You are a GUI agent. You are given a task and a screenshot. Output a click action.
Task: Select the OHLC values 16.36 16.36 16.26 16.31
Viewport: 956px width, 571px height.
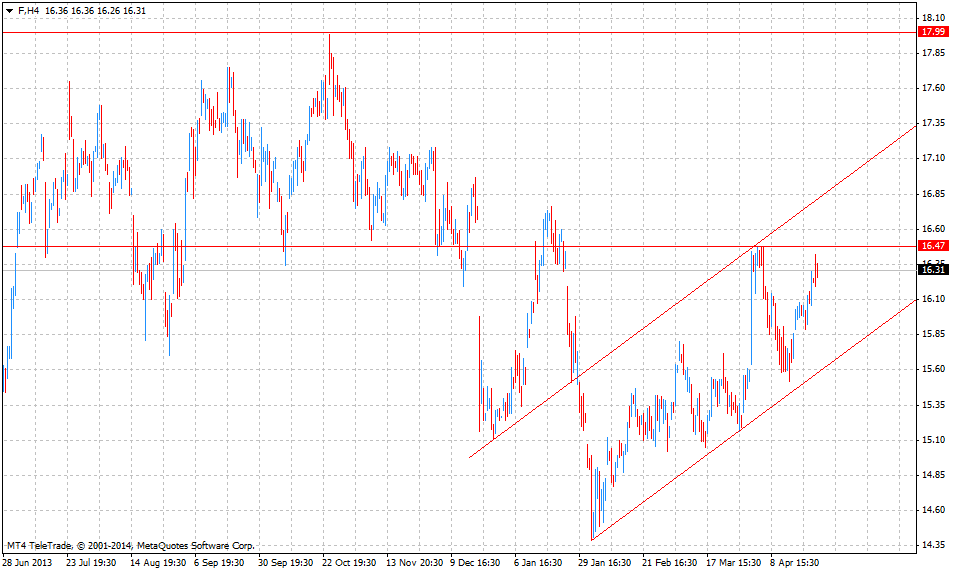click(x=95, y=11)
